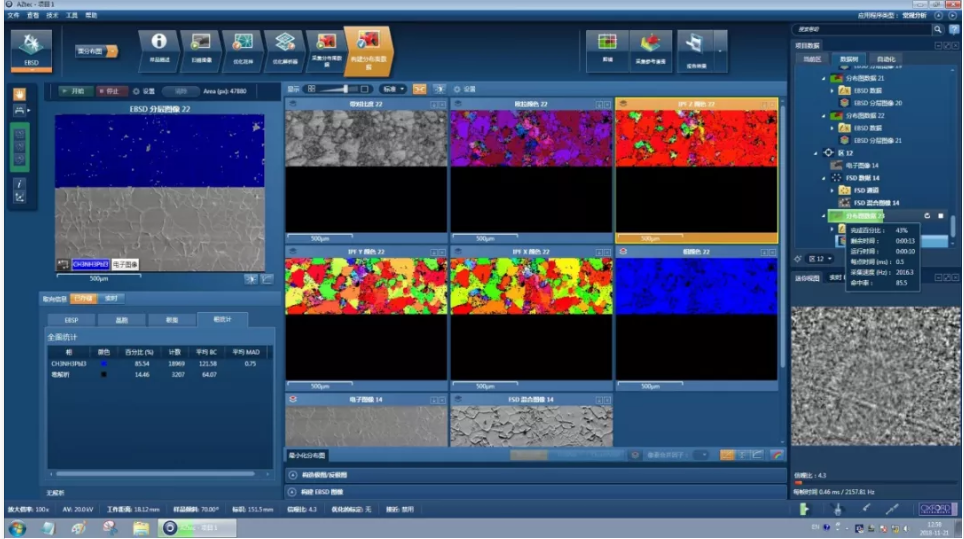Collapse the map data 21 tree node

tap(824, 79)
